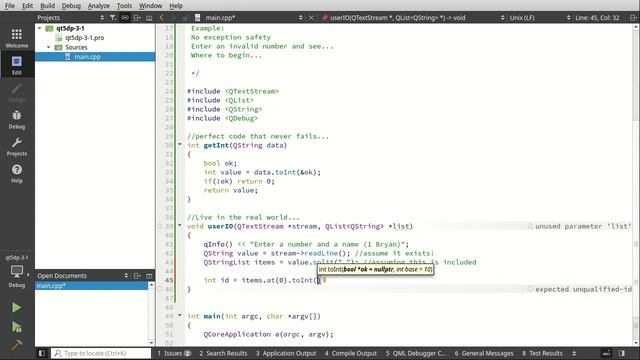Open the Help menu
640x360 pixels.
176,6
